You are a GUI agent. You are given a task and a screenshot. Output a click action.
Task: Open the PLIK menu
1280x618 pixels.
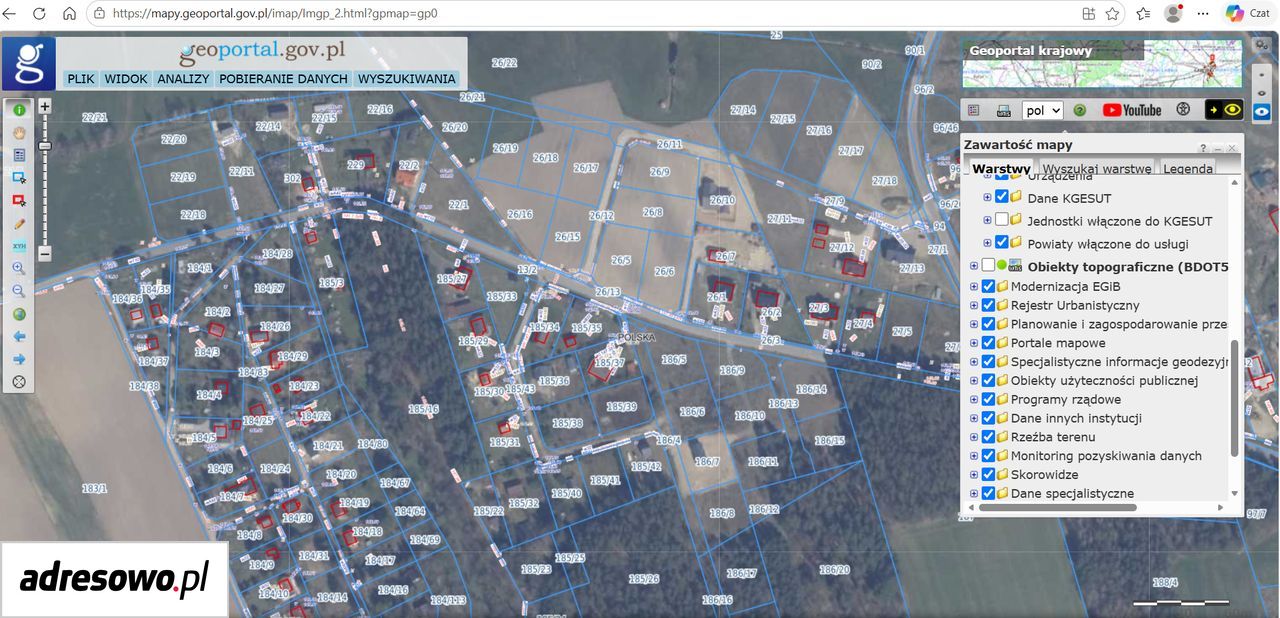click(x=81, y=79)
